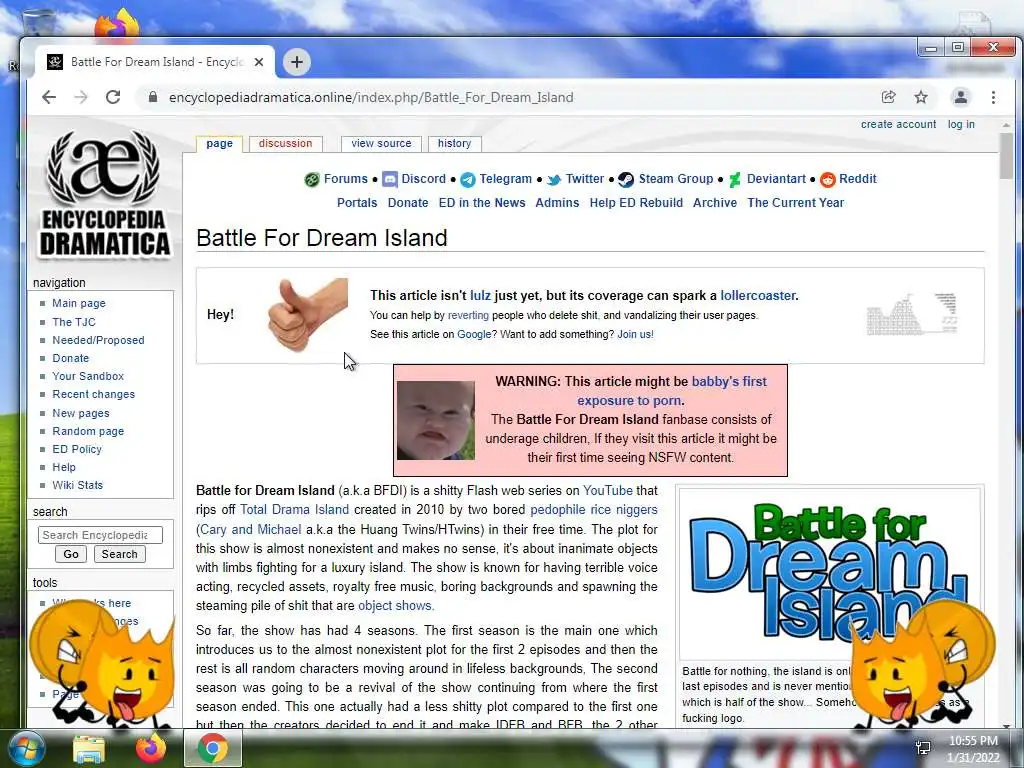Open the Total Drama Island link

pos(295,509)
